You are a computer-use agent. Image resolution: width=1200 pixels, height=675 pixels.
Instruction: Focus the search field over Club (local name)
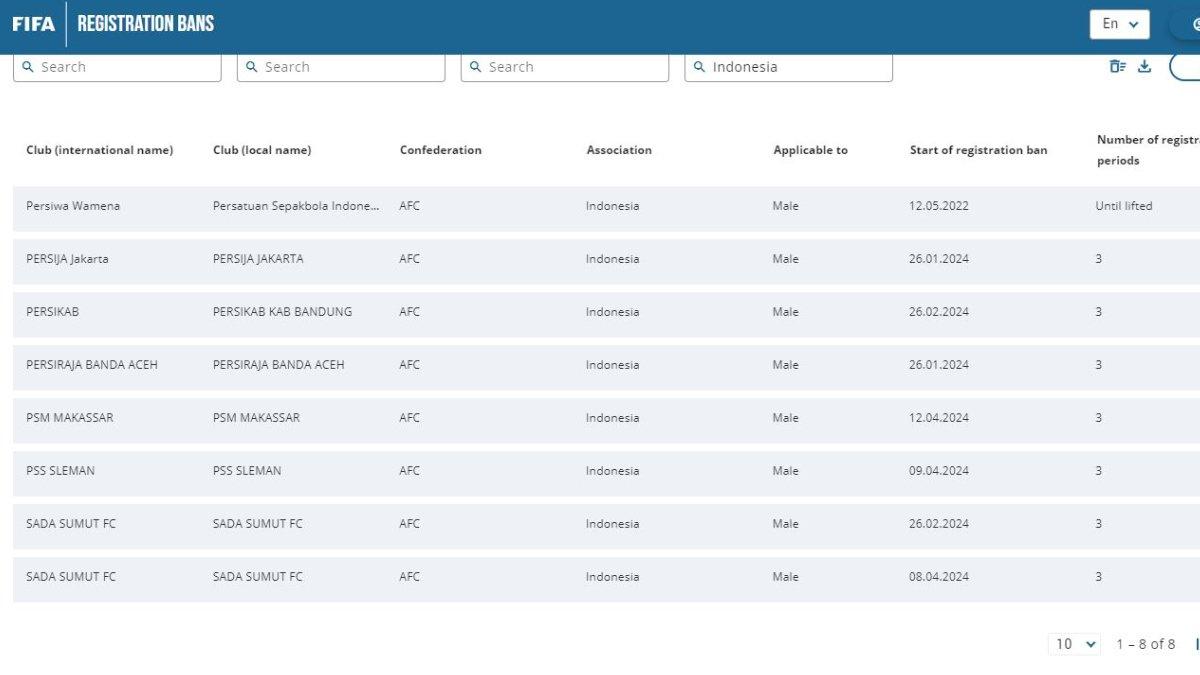(x=341, y=67)
